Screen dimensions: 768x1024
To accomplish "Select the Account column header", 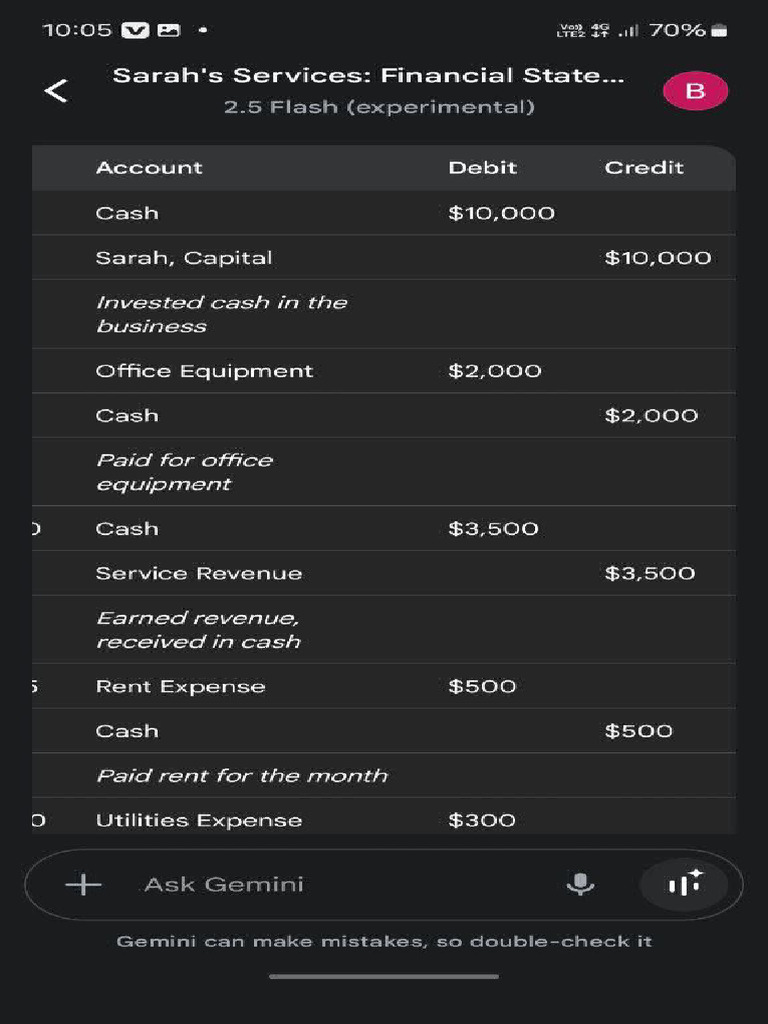I will coord(149,168).
